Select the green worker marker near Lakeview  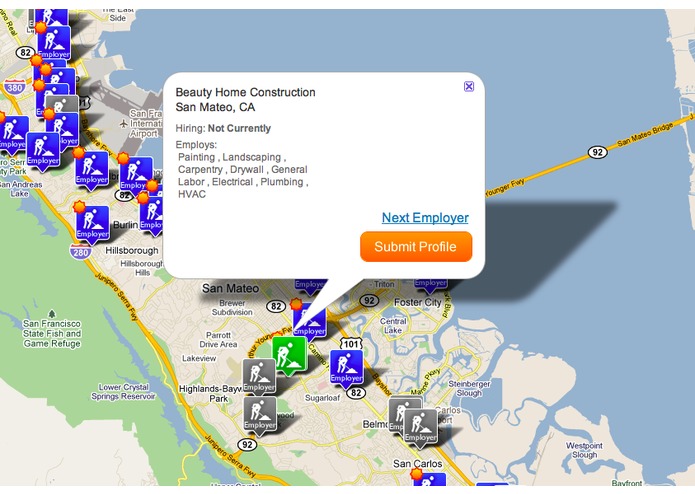pos(289,355)
